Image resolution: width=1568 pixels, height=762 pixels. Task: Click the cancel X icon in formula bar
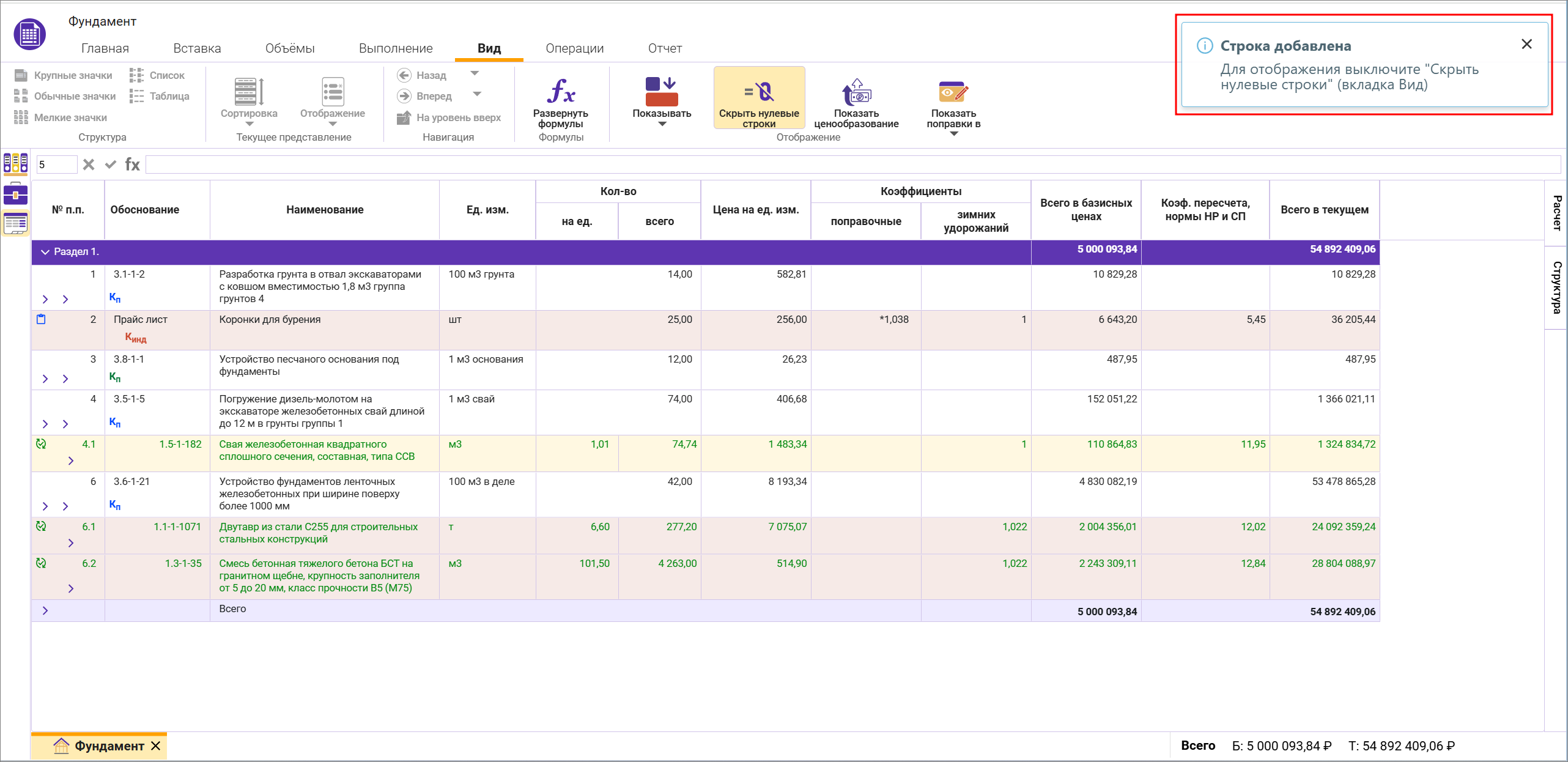(x=89, y=165)
